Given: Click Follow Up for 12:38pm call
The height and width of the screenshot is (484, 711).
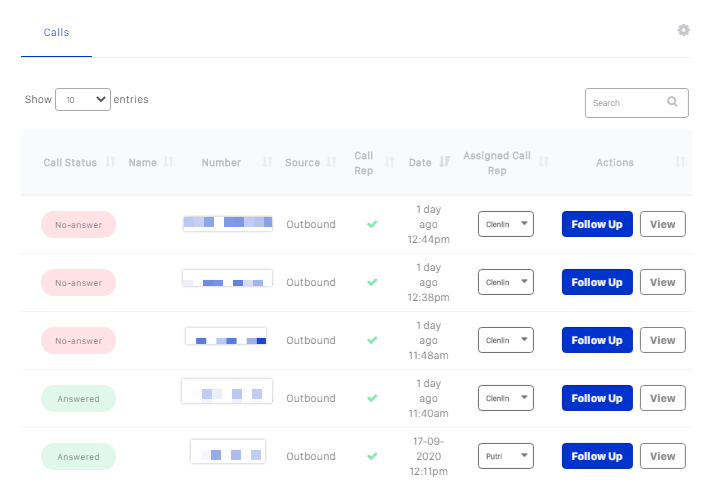Looking at the screenshot, I should coord(597,282).
